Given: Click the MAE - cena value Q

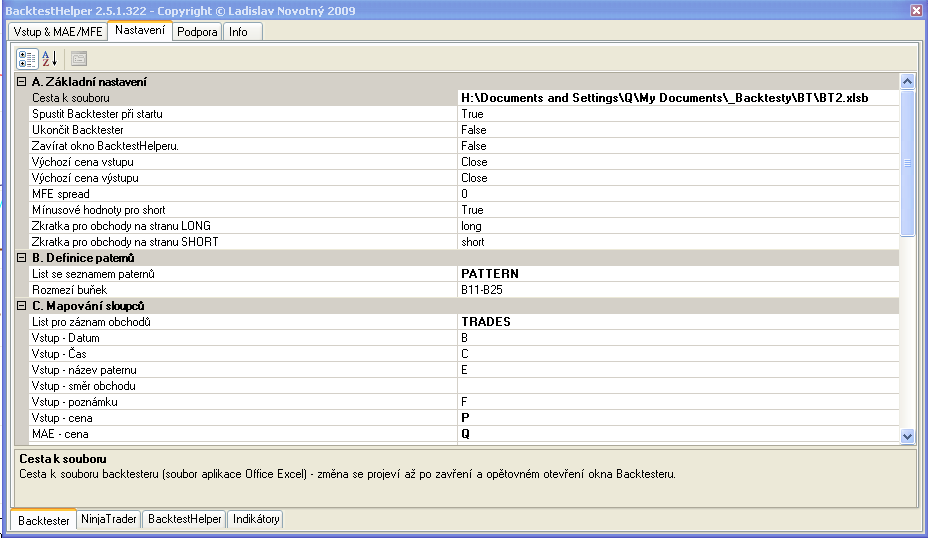Looking at the screenshot, I should click(x=678, y=433).
